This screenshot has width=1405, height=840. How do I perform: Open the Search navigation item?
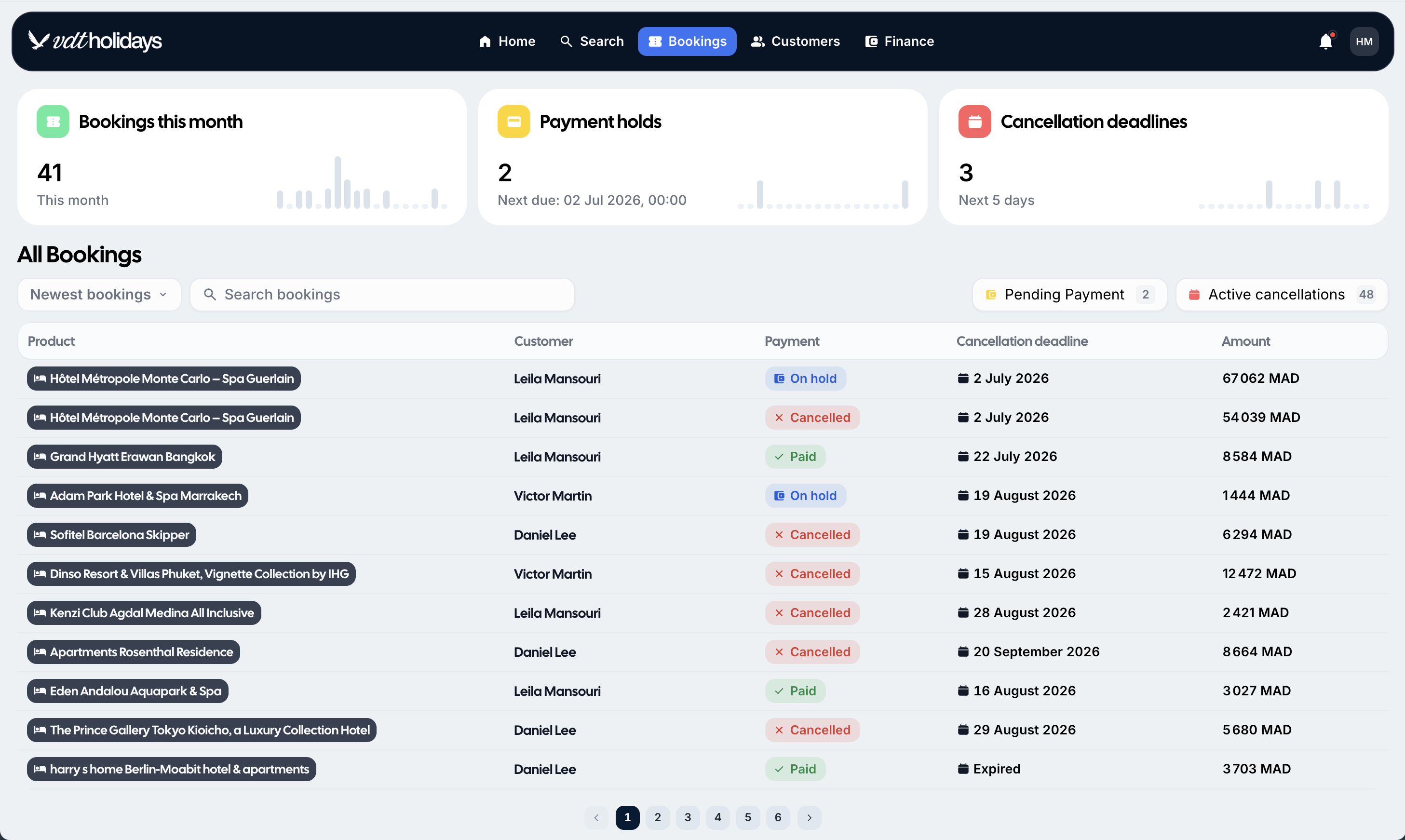click(x=591, y=41)
